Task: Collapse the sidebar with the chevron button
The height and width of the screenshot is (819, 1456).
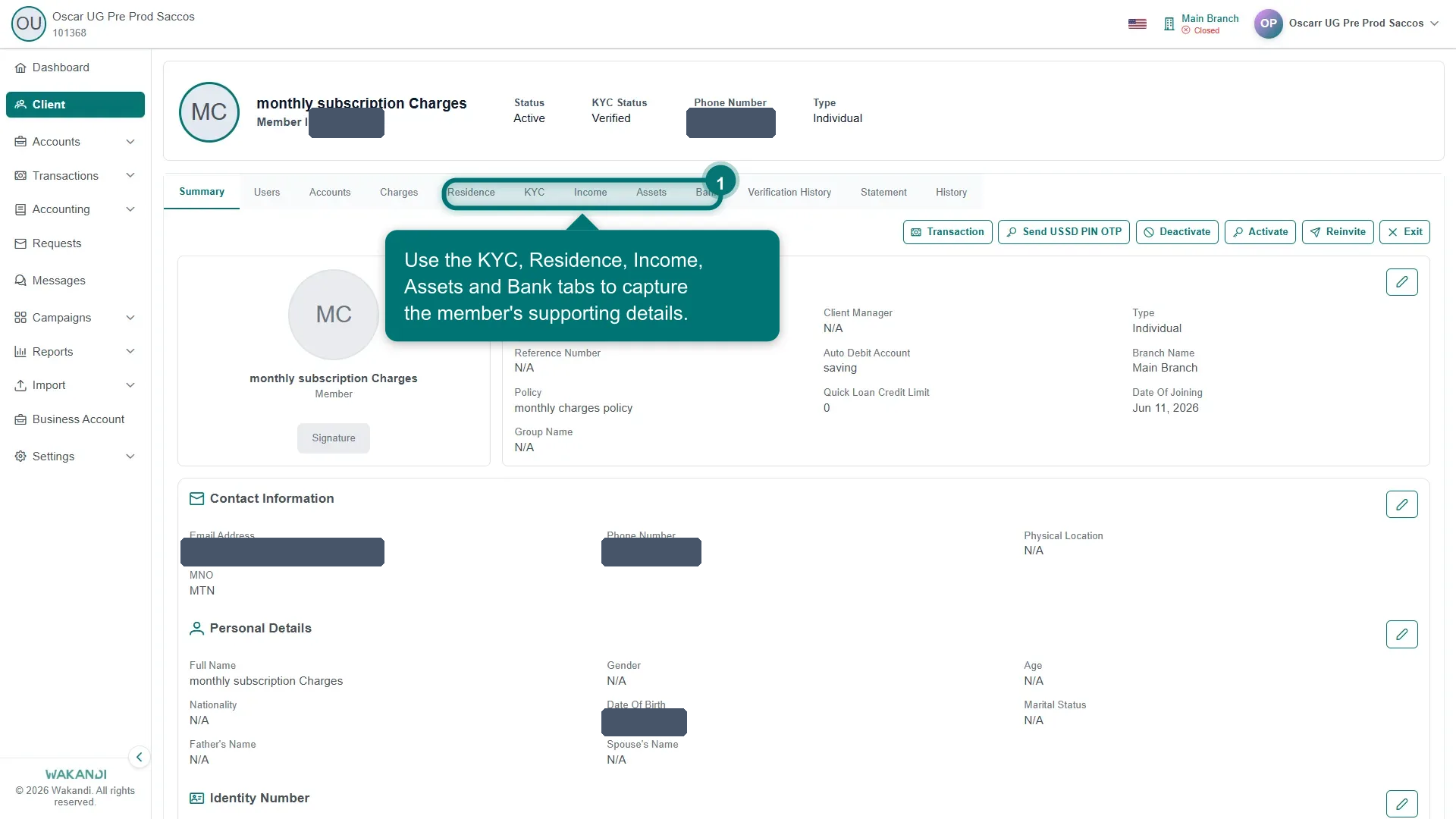Action: (x=139, y=757)
